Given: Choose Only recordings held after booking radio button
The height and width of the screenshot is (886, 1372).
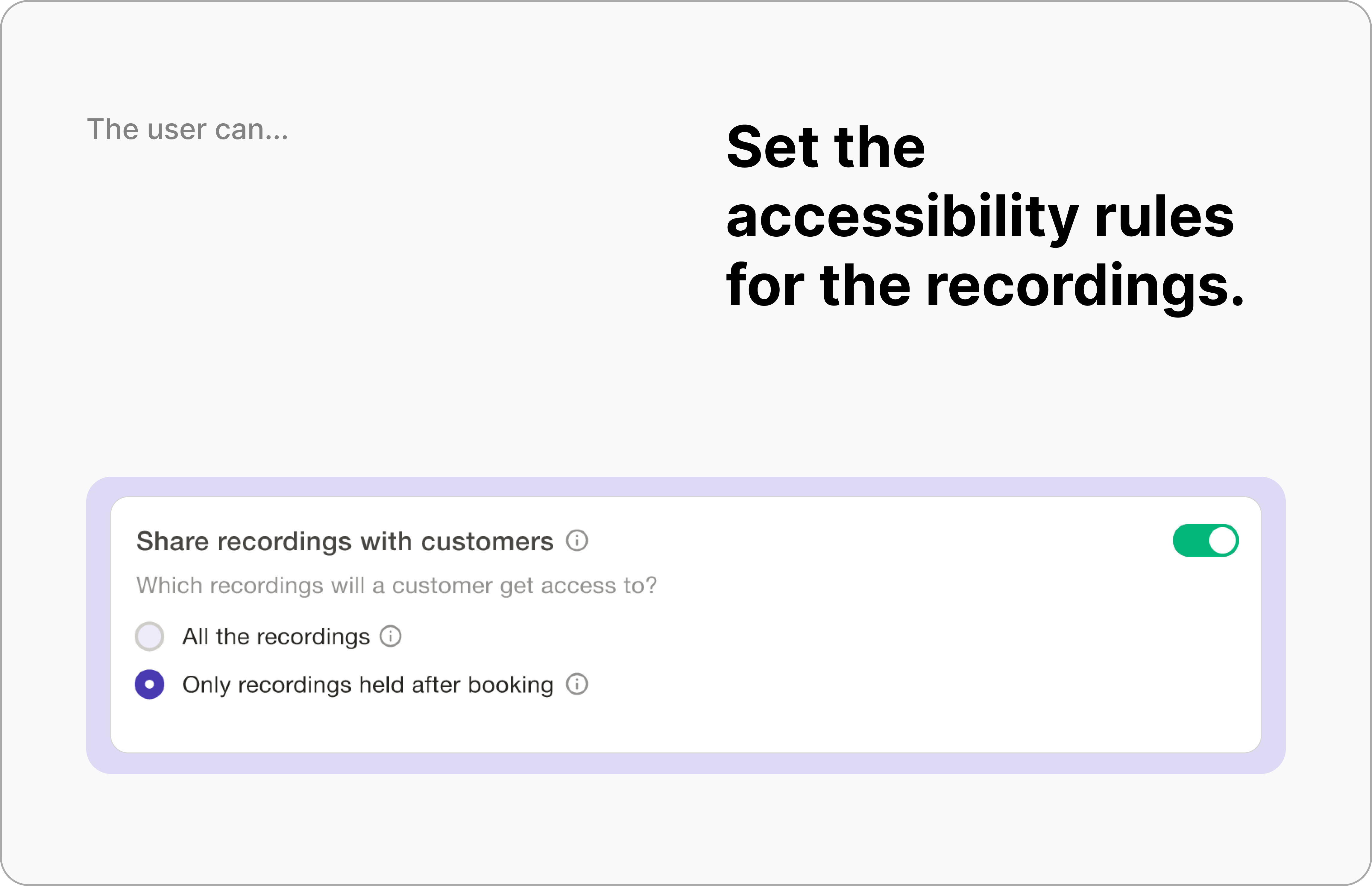Looking at the screenshot, I should pyautogui.click(x=150, y=684).
